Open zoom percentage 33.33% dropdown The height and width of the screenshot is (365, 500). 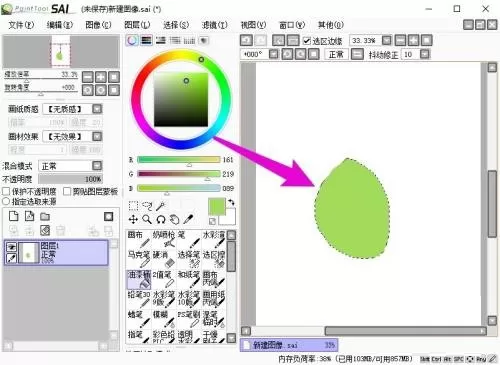tap(387, 40)
